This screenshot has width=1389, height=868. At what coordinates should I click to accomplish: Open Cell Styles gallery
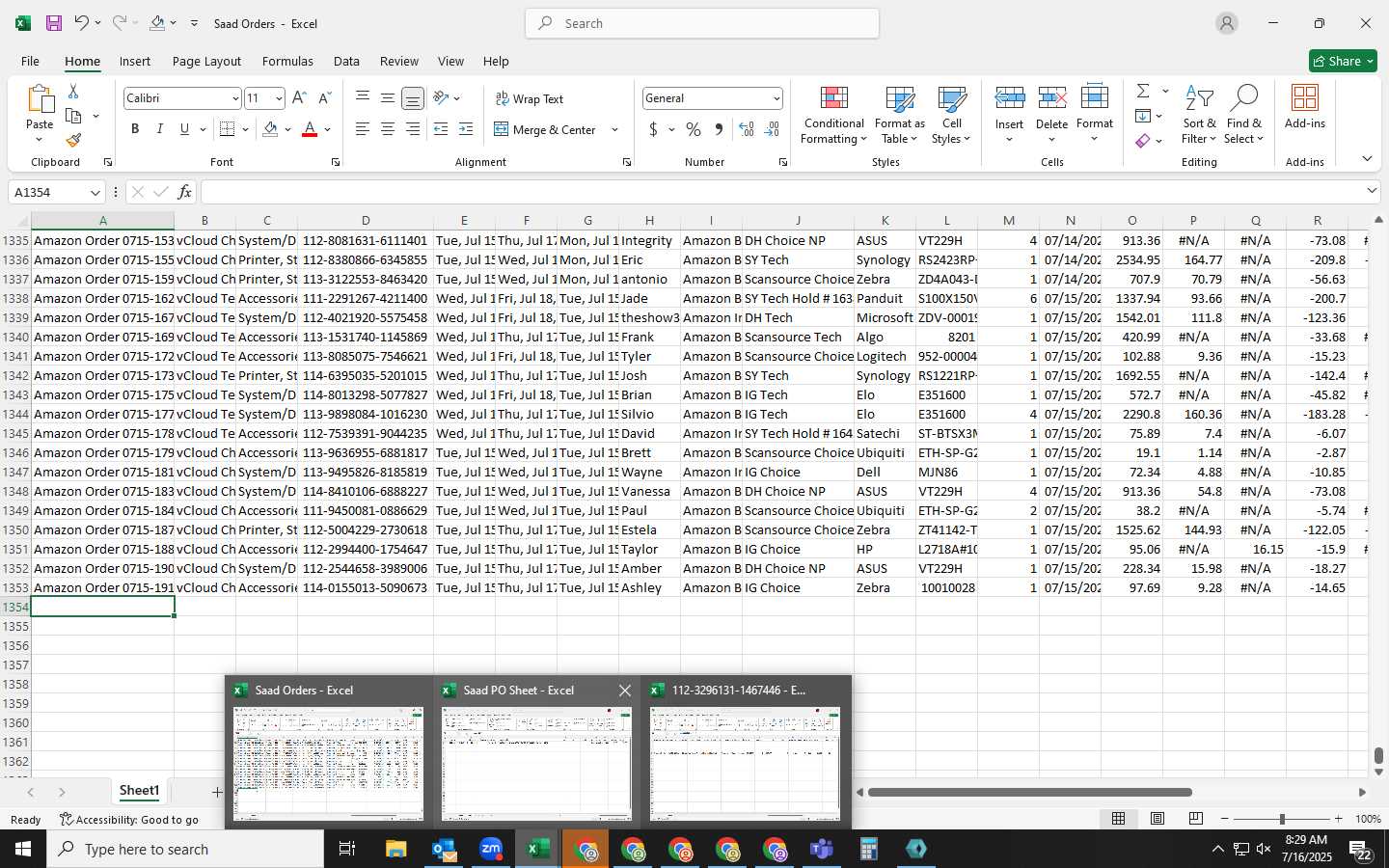[952, 116]
